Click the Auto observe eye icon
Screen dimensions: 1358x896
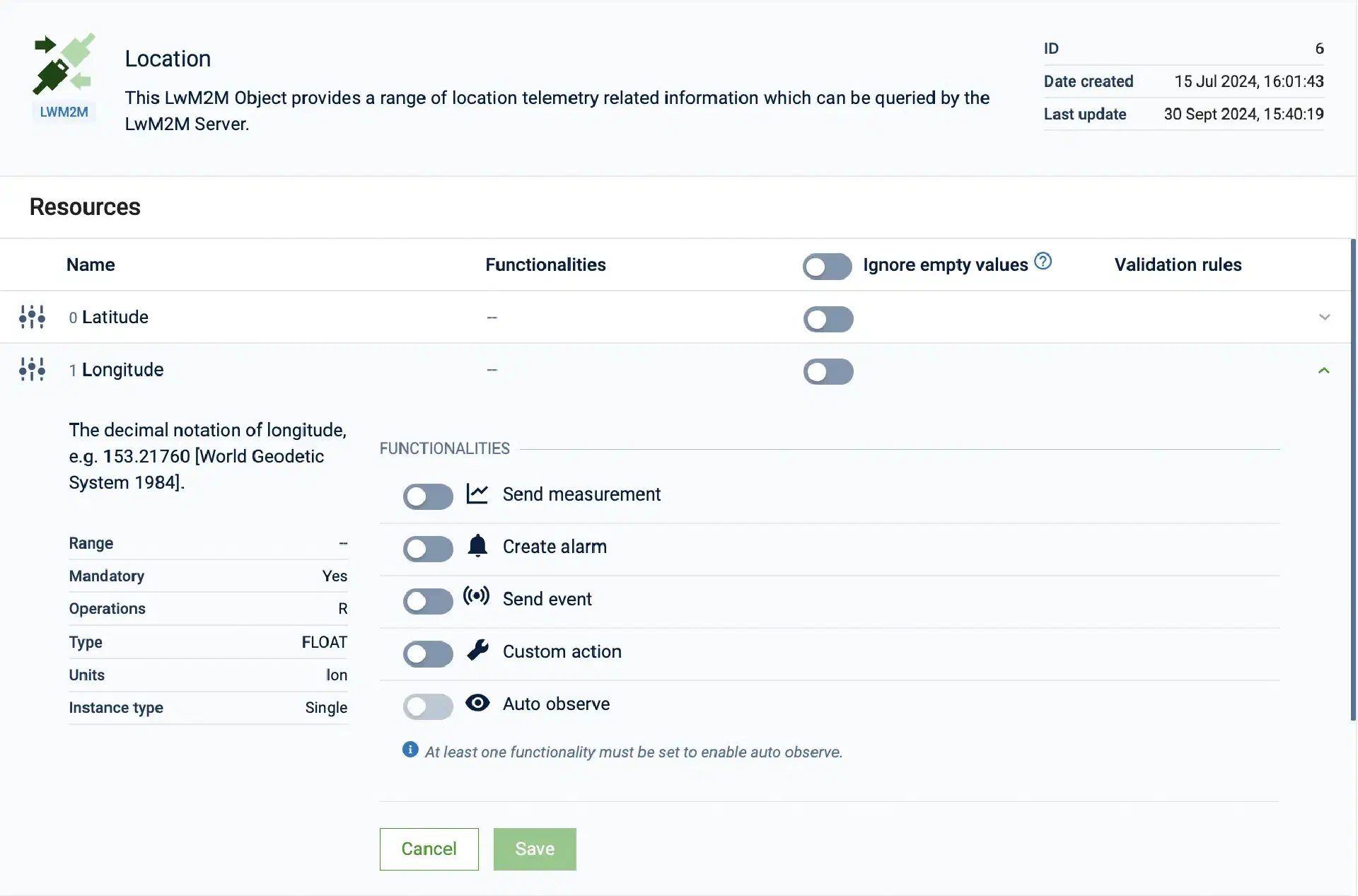pyautogui.click(x=477, y=703)
